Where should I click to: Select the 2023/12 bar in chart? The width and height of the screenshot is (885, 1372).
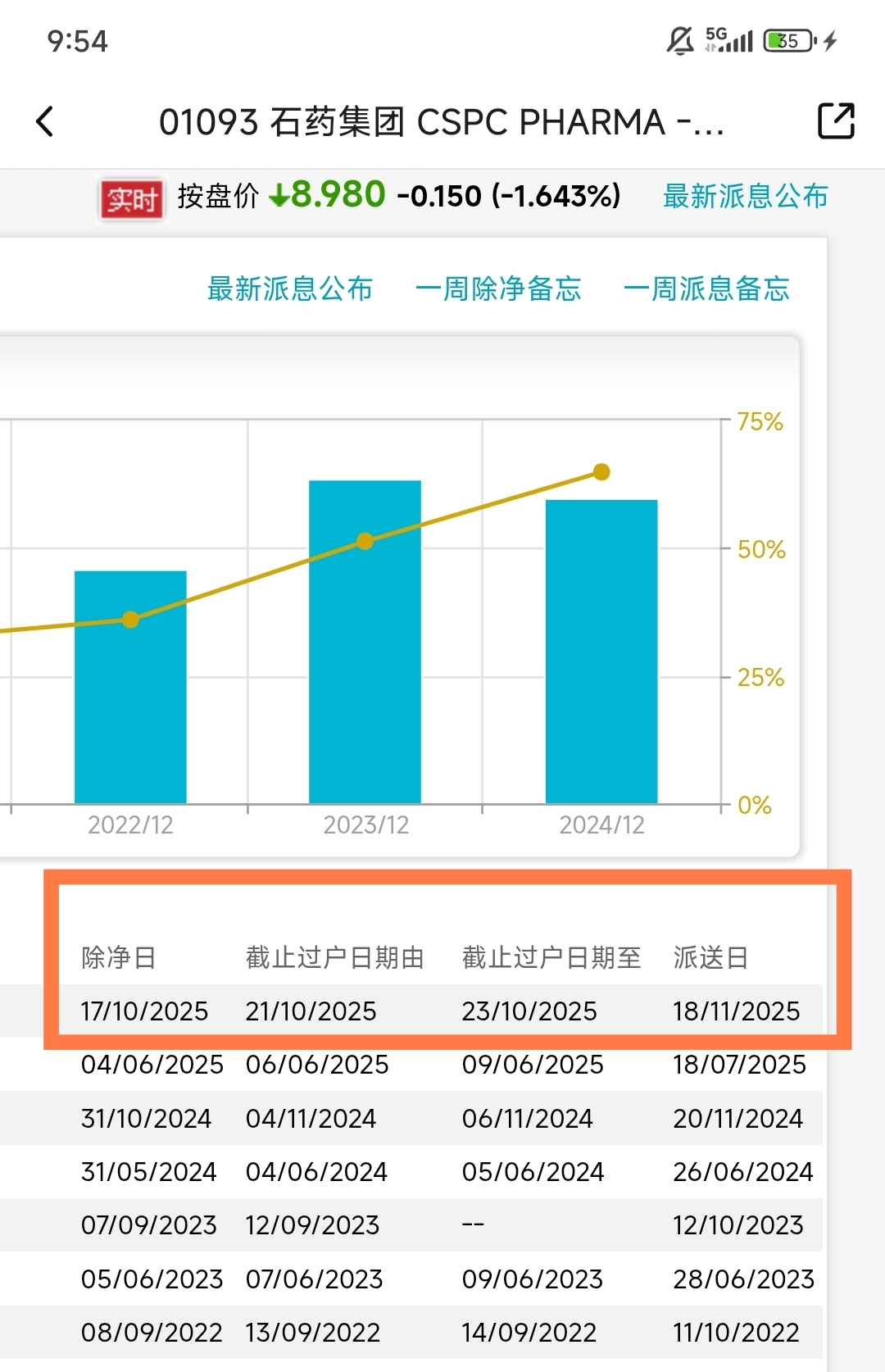[x=365, y=642]
